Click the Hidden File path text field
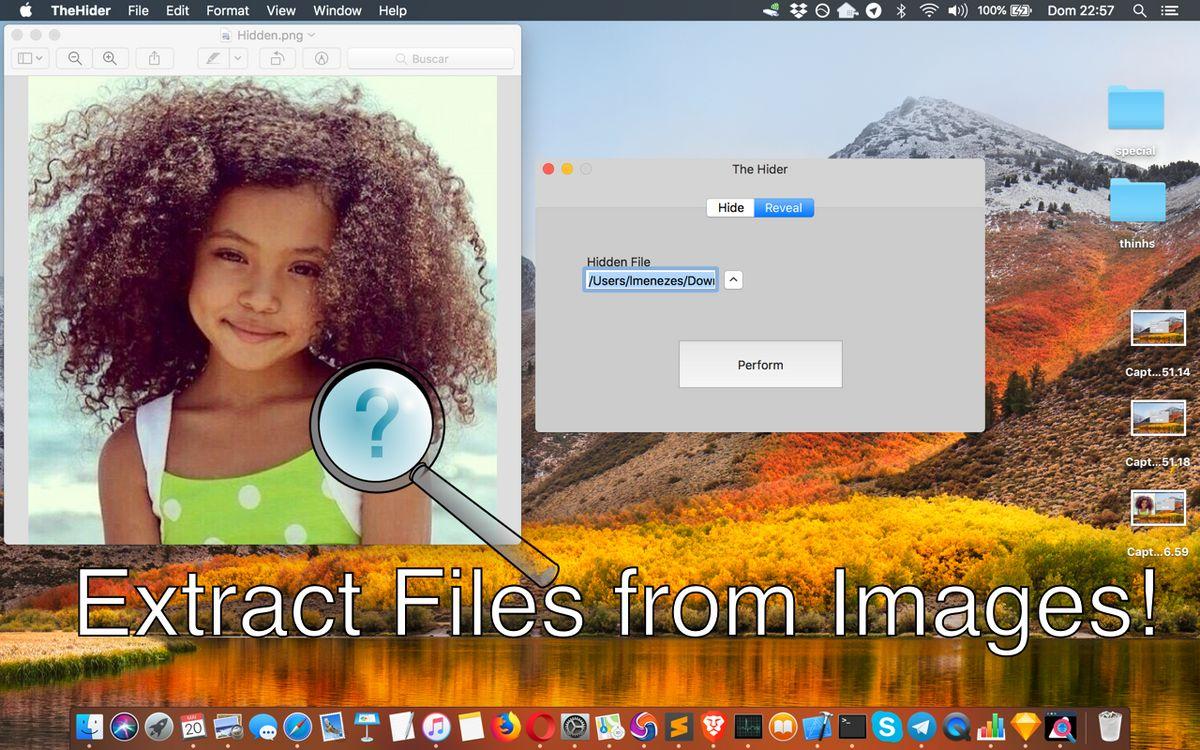This screenshot has height=750, width=1200. 651,281
